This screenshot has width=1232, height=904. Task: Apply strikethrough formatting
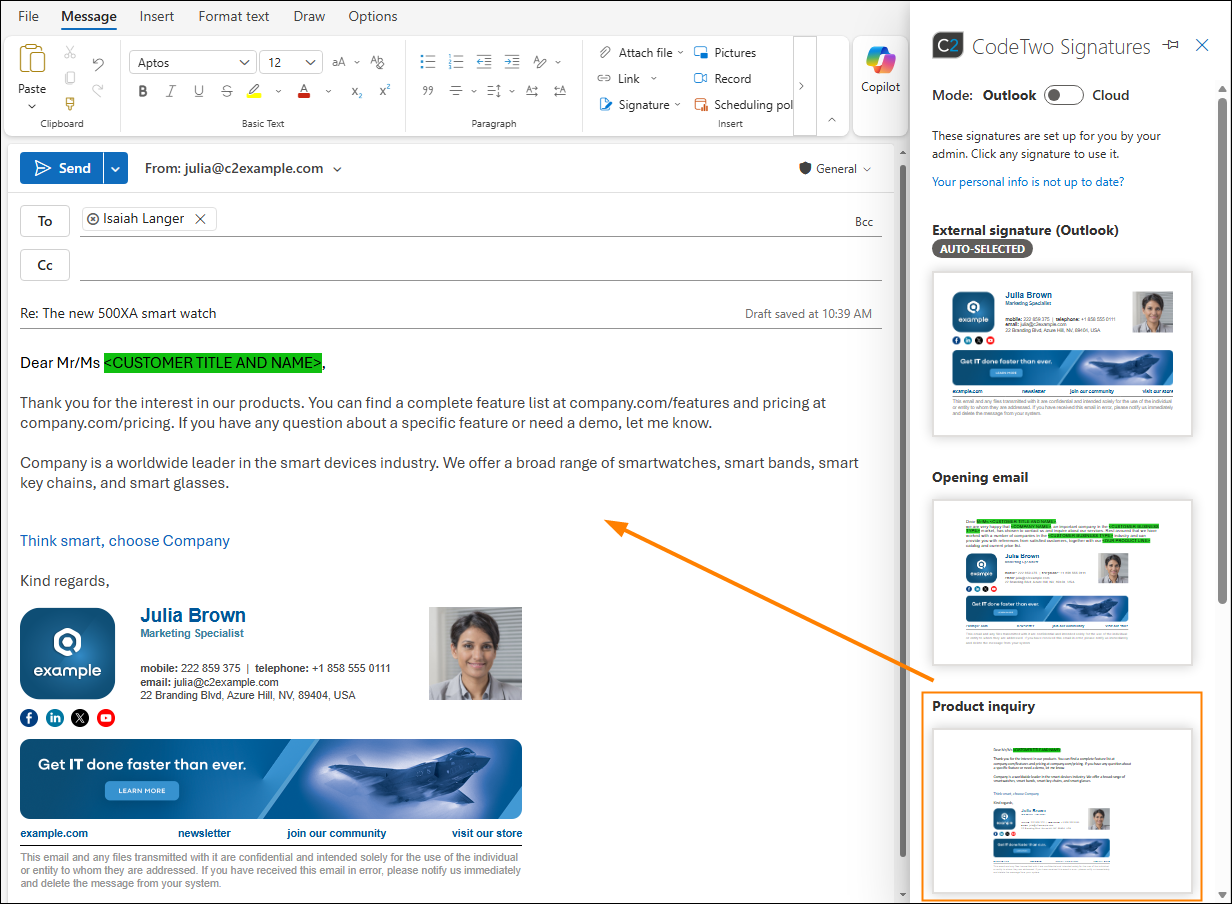pos(226,91)
